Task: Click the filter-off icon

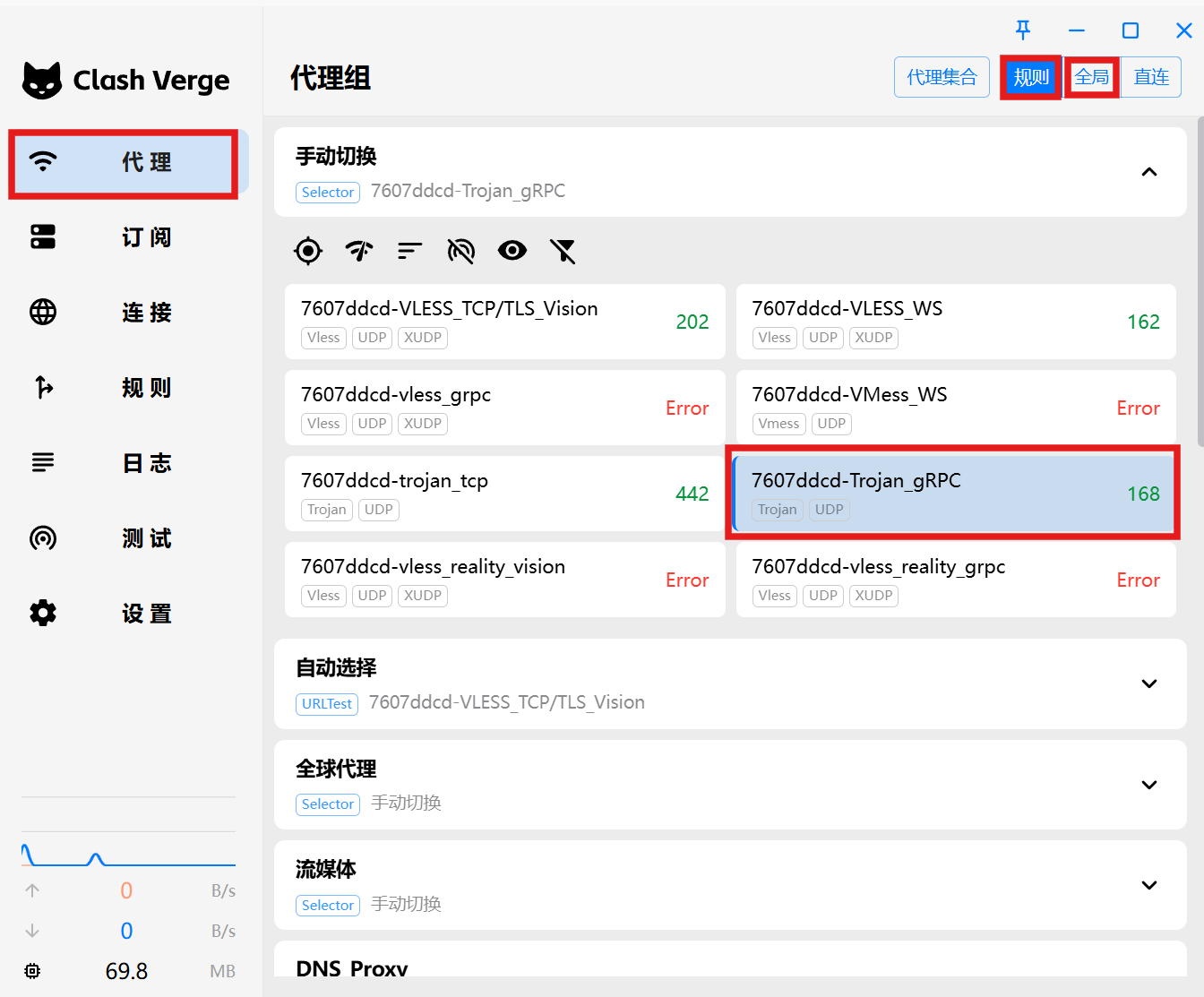Action: click(563, 251)
